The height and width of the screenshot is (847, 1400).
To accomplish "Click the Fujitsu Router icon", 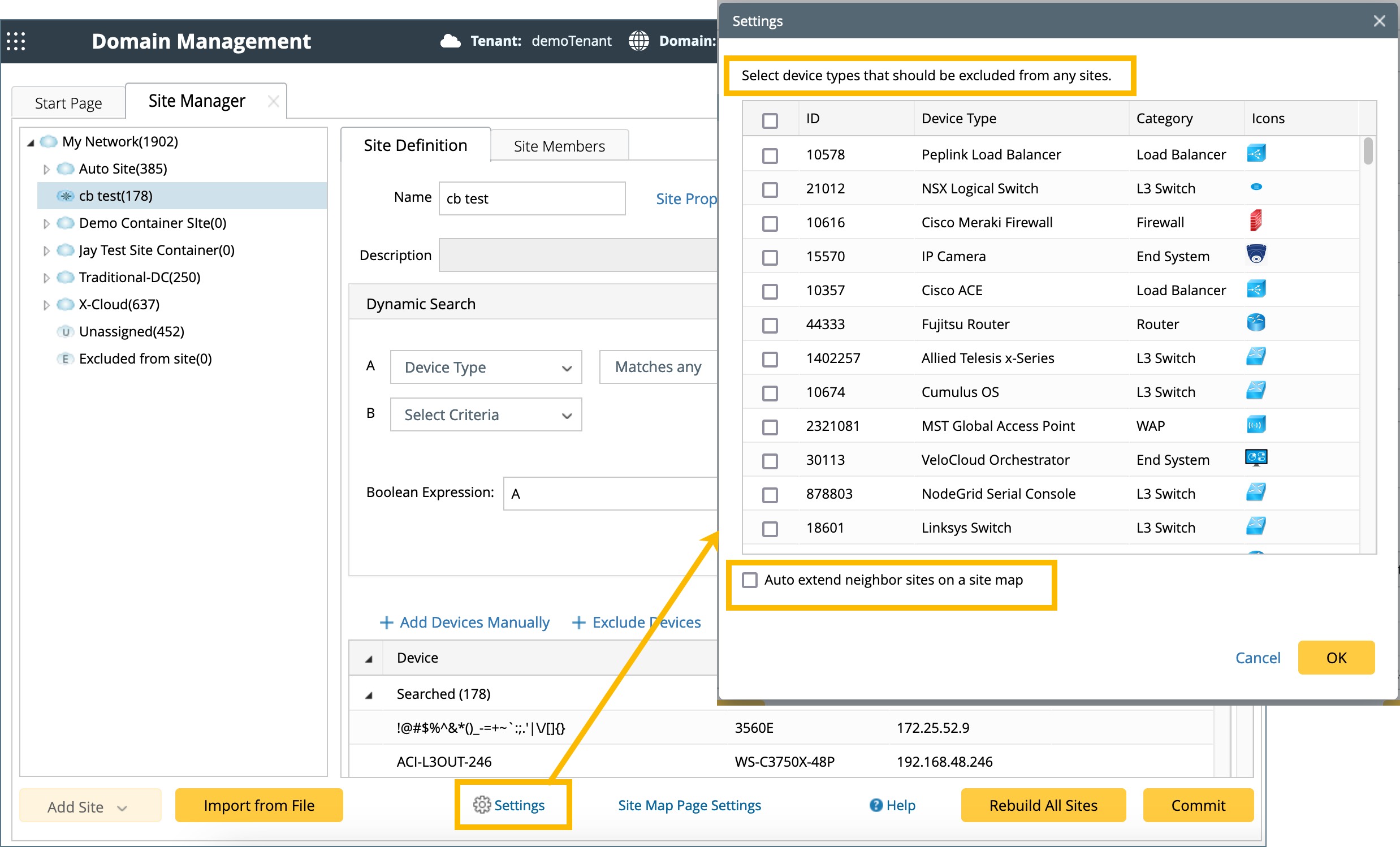I will pos(1256,323).
